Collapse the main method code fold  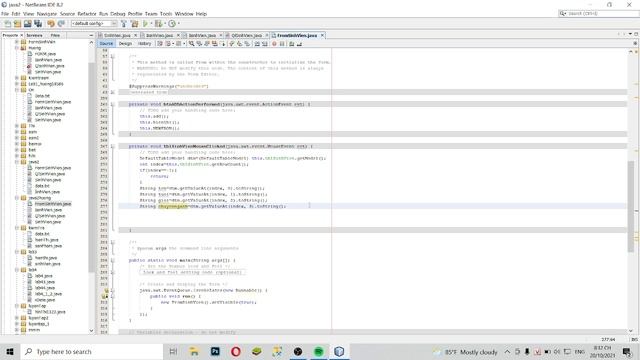coord(113,260)
